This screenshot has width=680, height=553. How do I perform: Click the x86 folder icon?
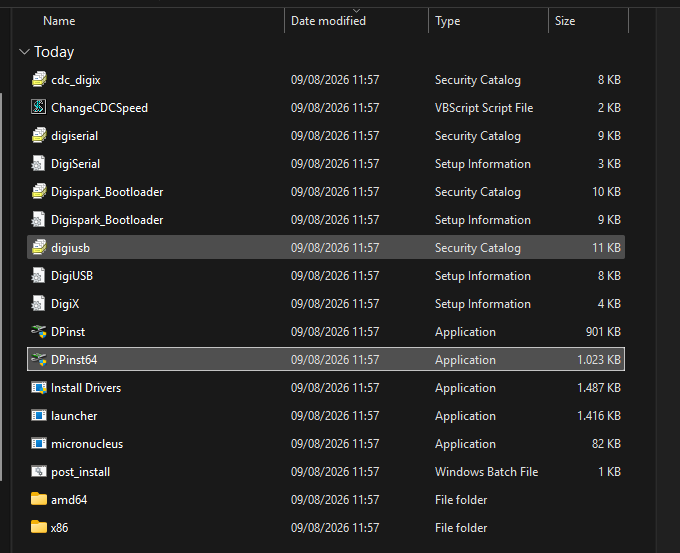[x=39, y=527]
